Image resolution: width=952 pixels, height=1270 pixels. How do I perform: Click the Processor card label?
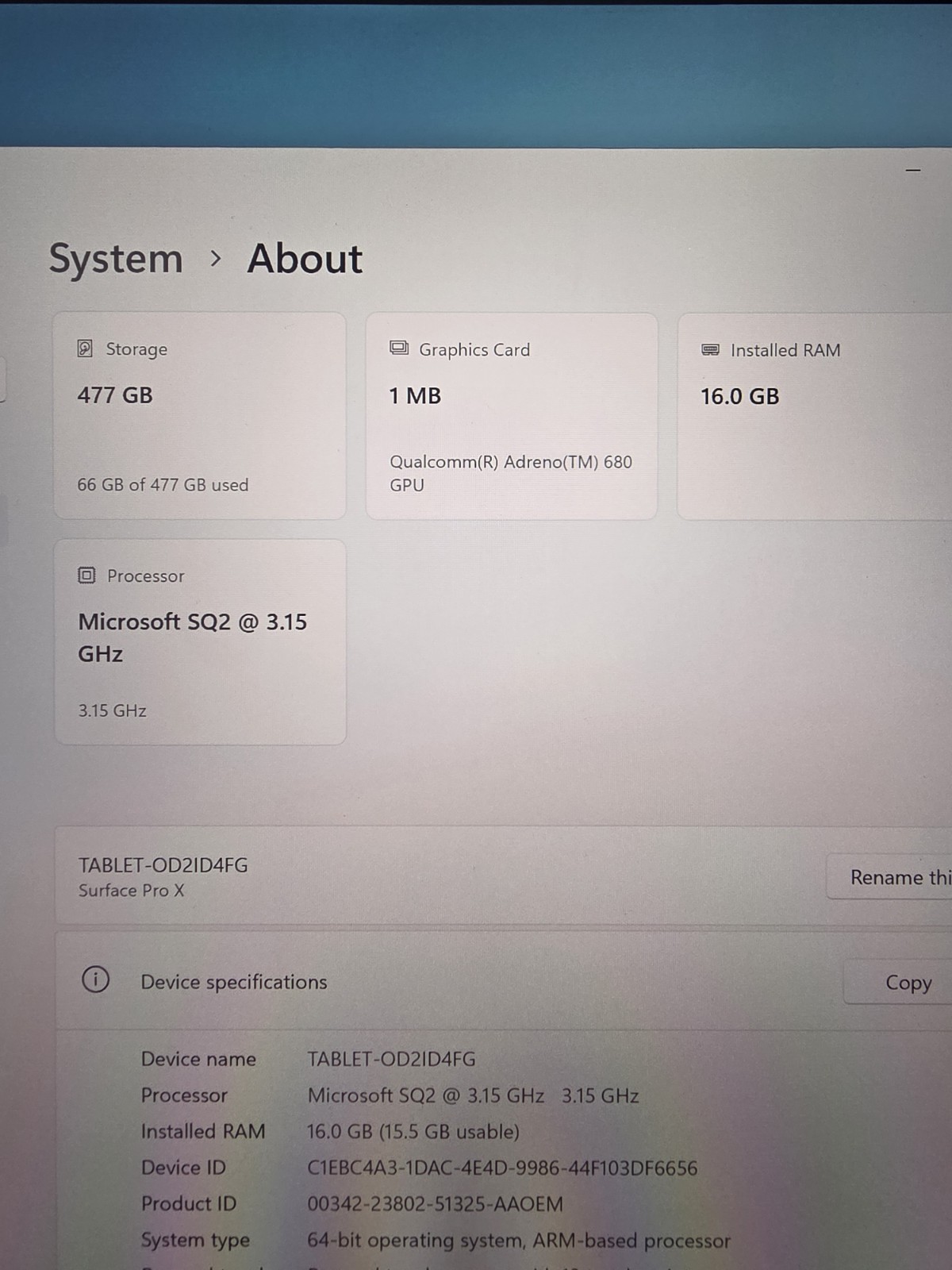click(146, 576)
